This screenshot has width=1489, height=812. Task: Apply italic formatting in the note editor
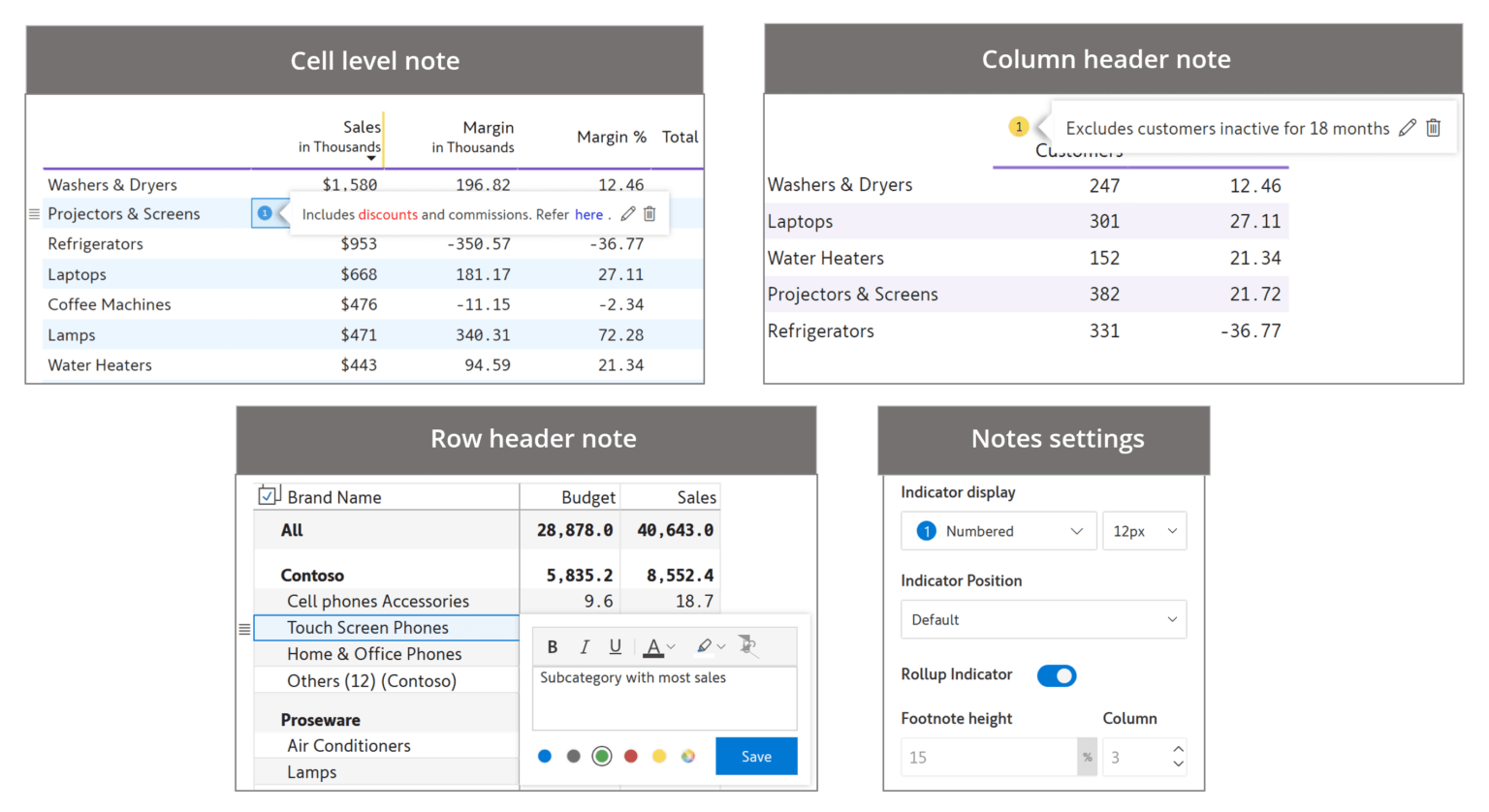(x=584, y=646)
